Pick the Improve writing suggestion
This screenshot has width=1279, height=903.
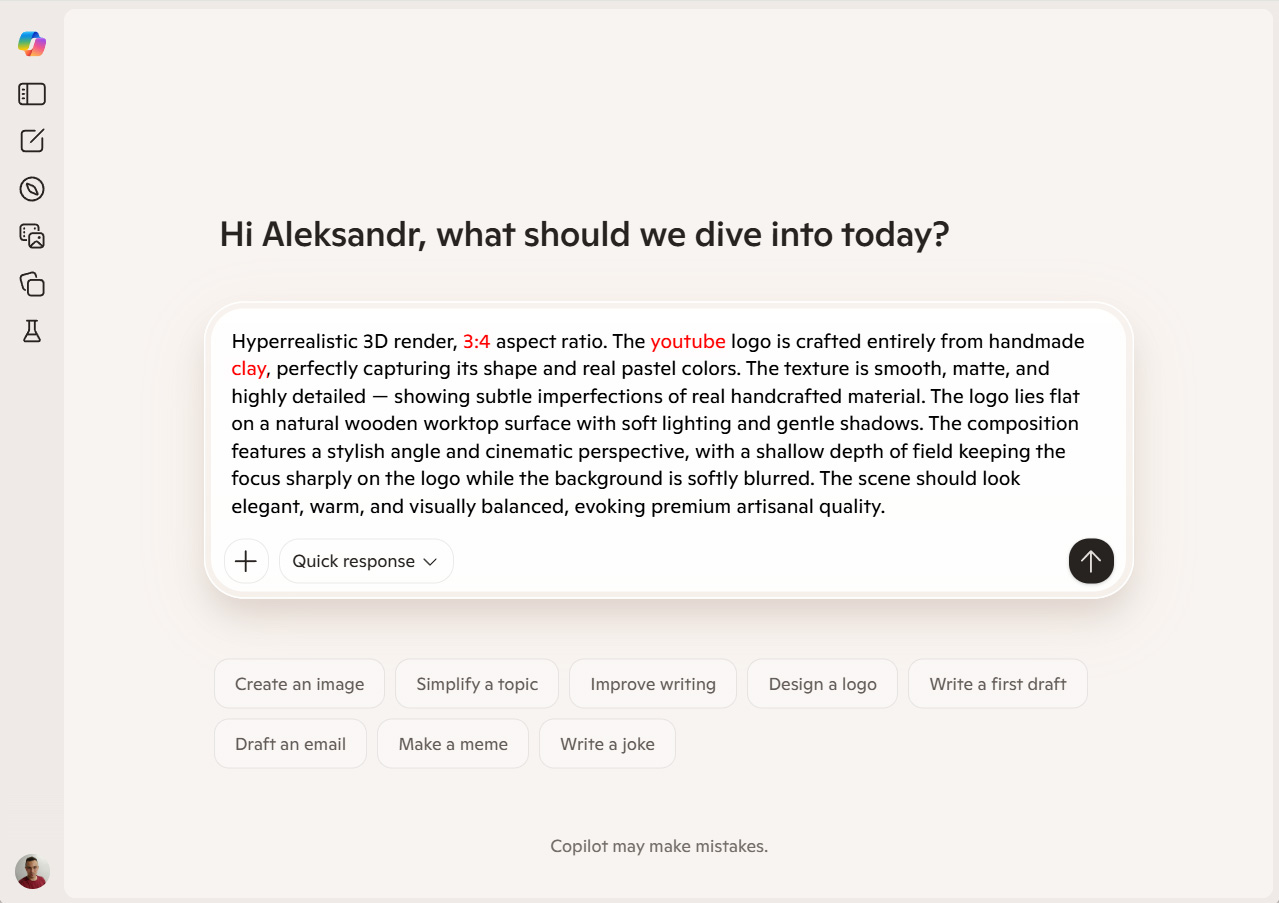pos(653,684)
